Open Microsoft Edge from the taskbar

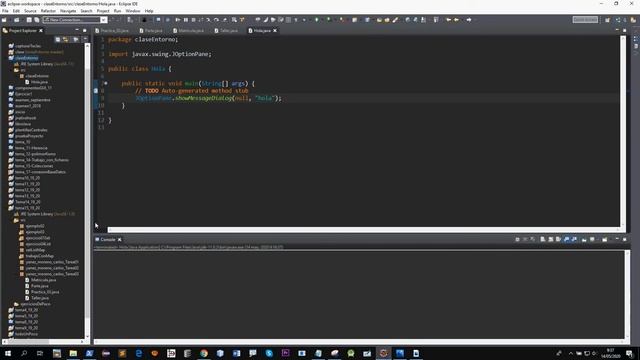pos(138,353)
